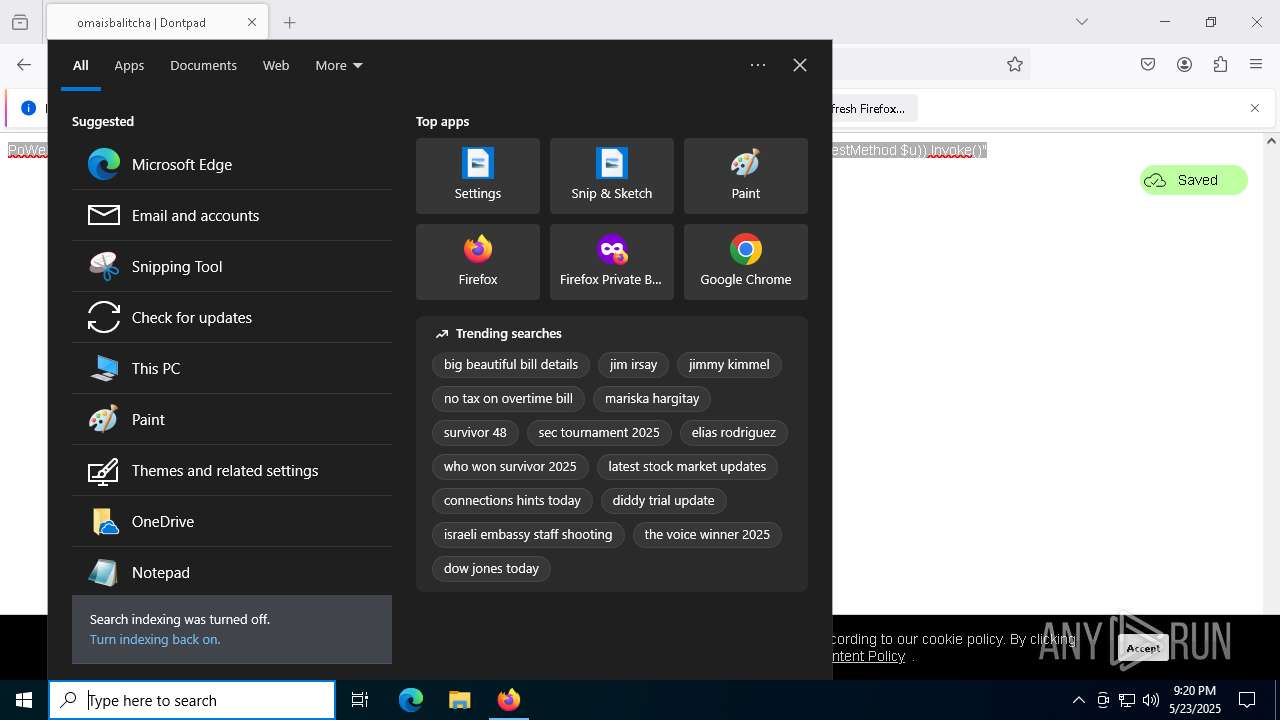Search sec tournament 2025
This screenshot has width=1280, height=720.
tap(599, 433)
